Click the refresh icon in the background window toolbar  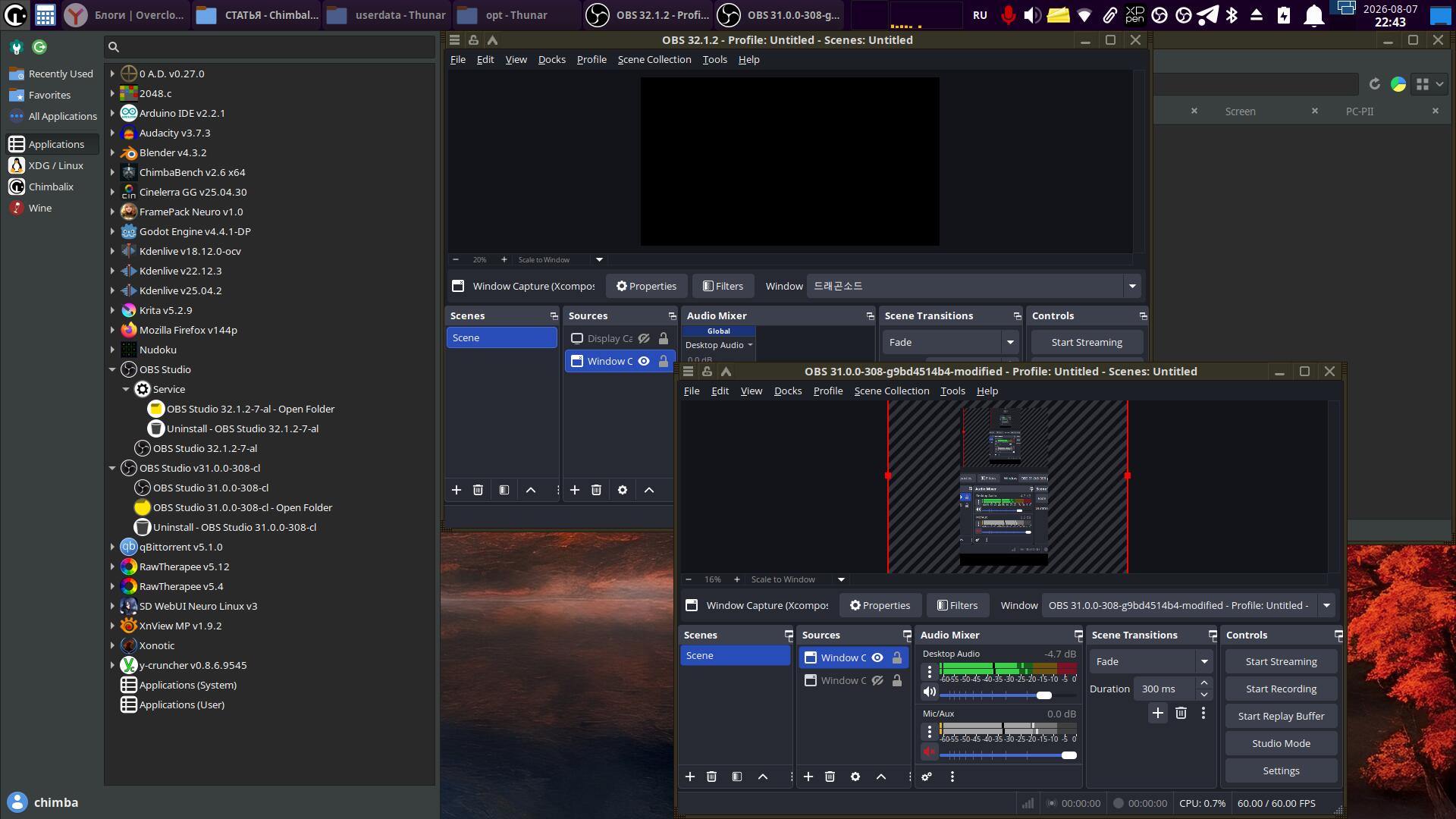click(x=1374, y=84)
